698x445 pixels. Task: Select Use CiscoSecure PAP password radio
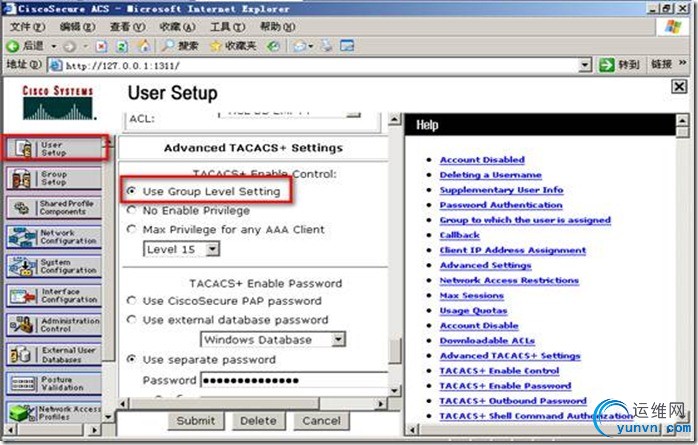tap(131, 300)
